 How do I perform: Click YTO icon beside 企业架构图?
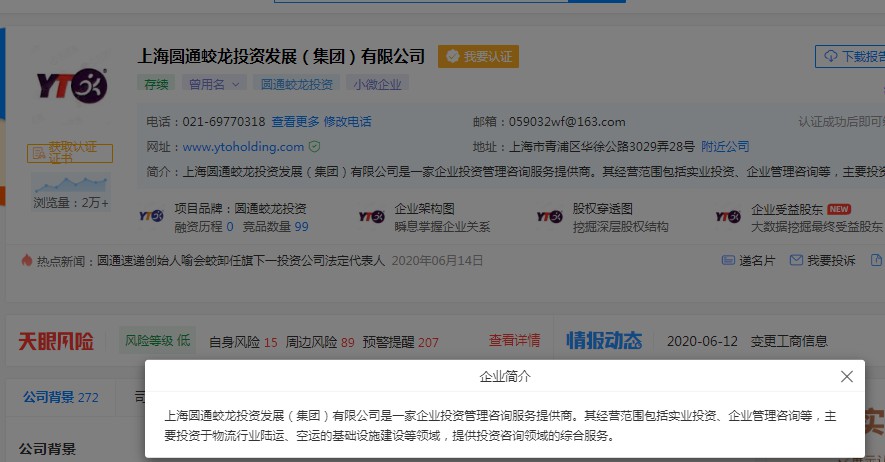click(x=371, y=216)
